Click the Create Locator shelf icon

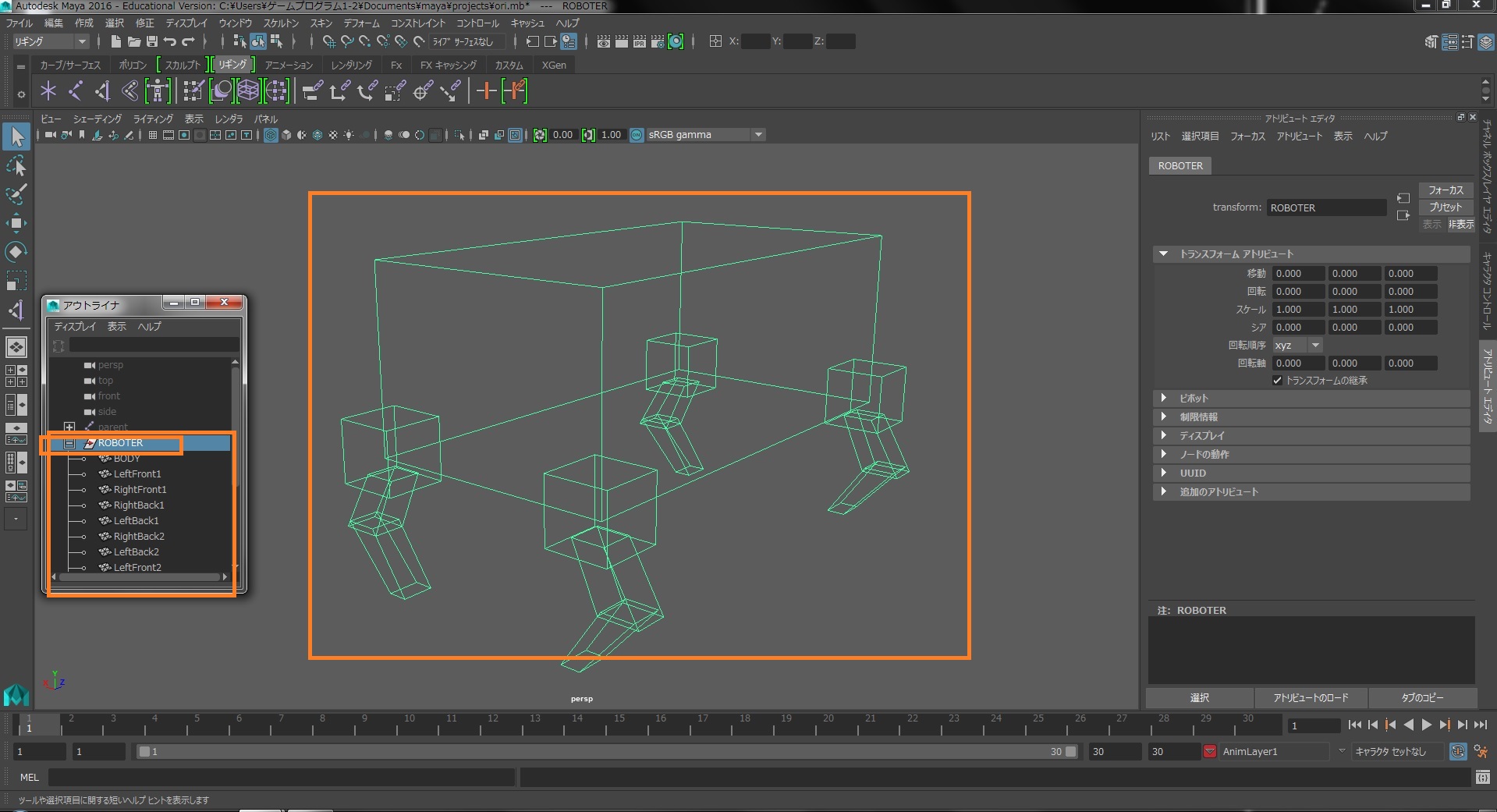pyautogui.click(x=48, y=91)
